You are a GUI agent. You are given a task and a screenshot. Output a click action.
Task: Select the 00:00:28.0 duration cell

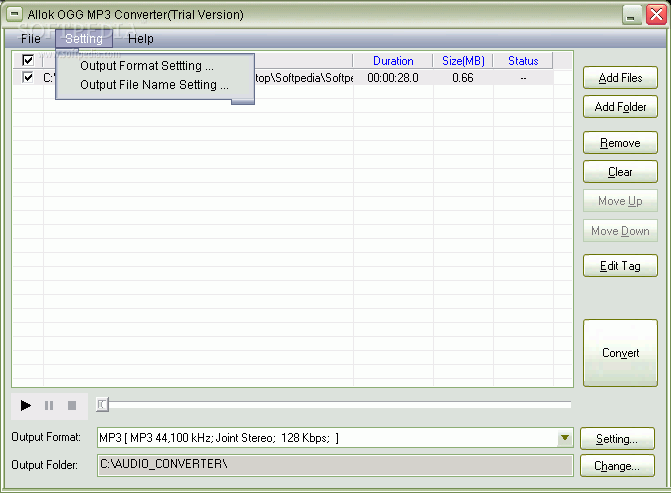point(393,78)
